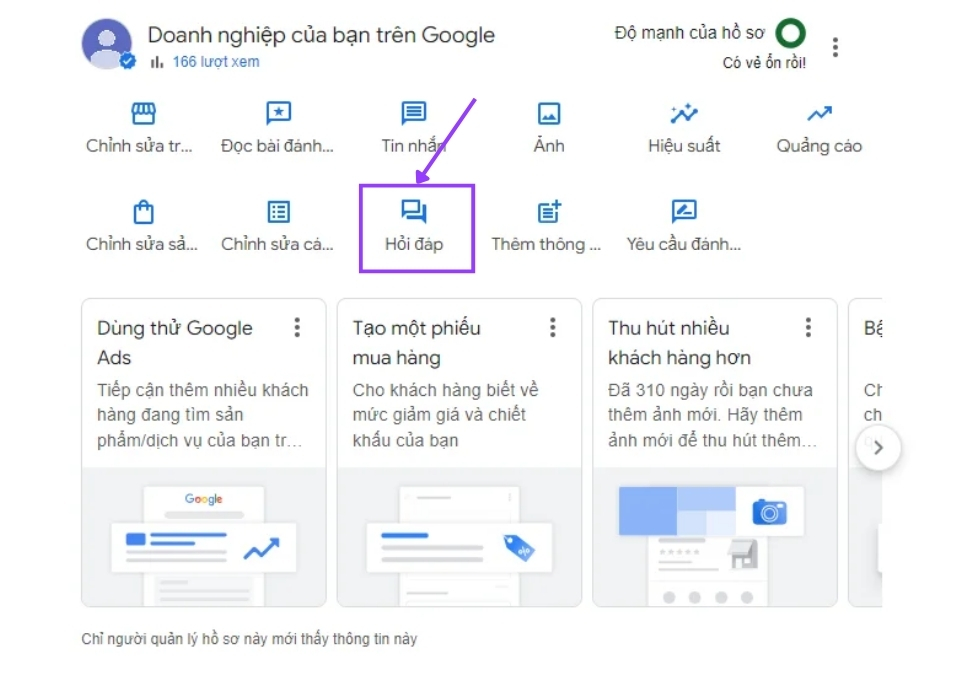Open the overflow menu at top right
Screen dimensions: 976x688
[837, 45]
